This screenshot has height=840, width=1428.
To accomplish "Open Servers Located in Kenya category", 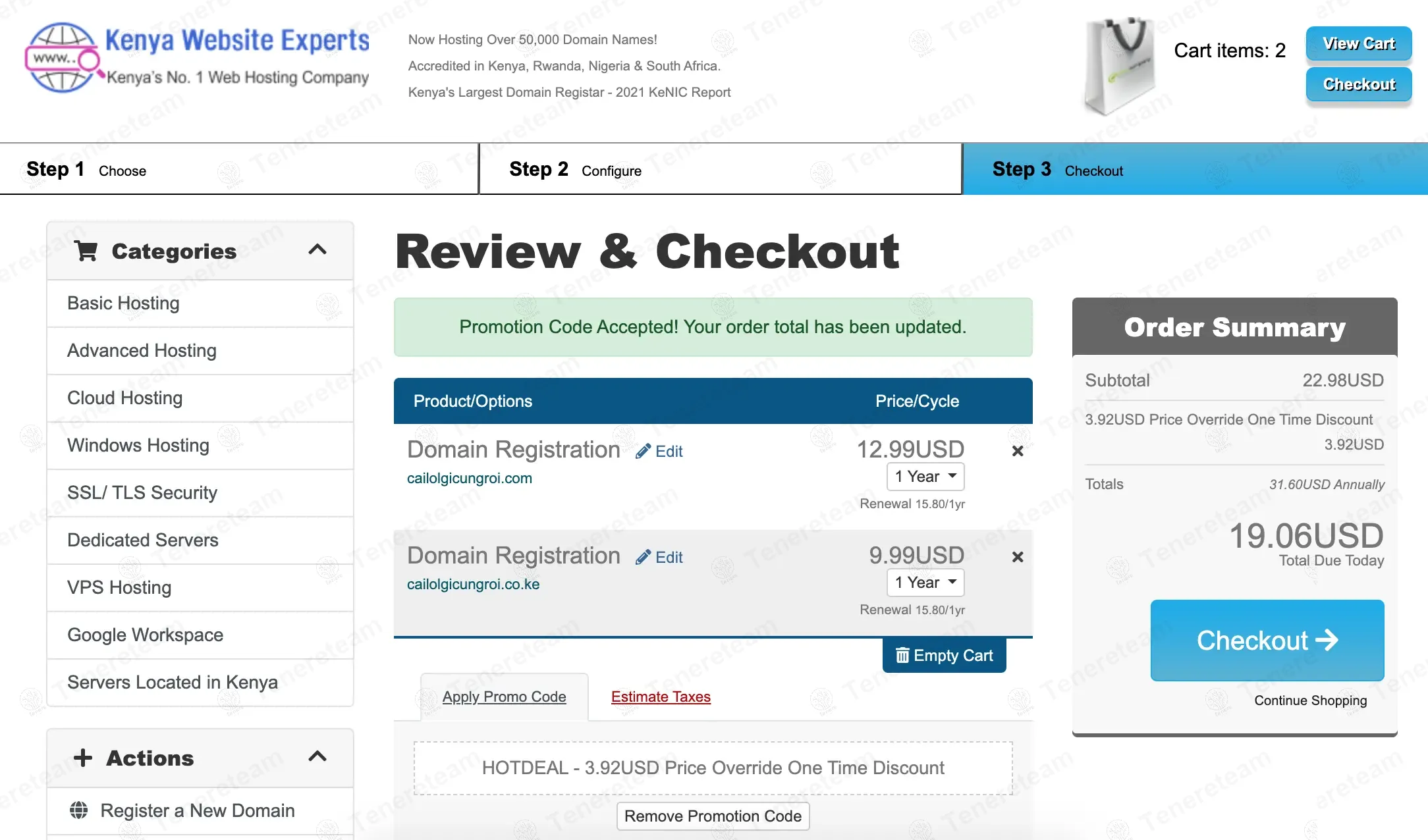I will (x=200, y=683).
